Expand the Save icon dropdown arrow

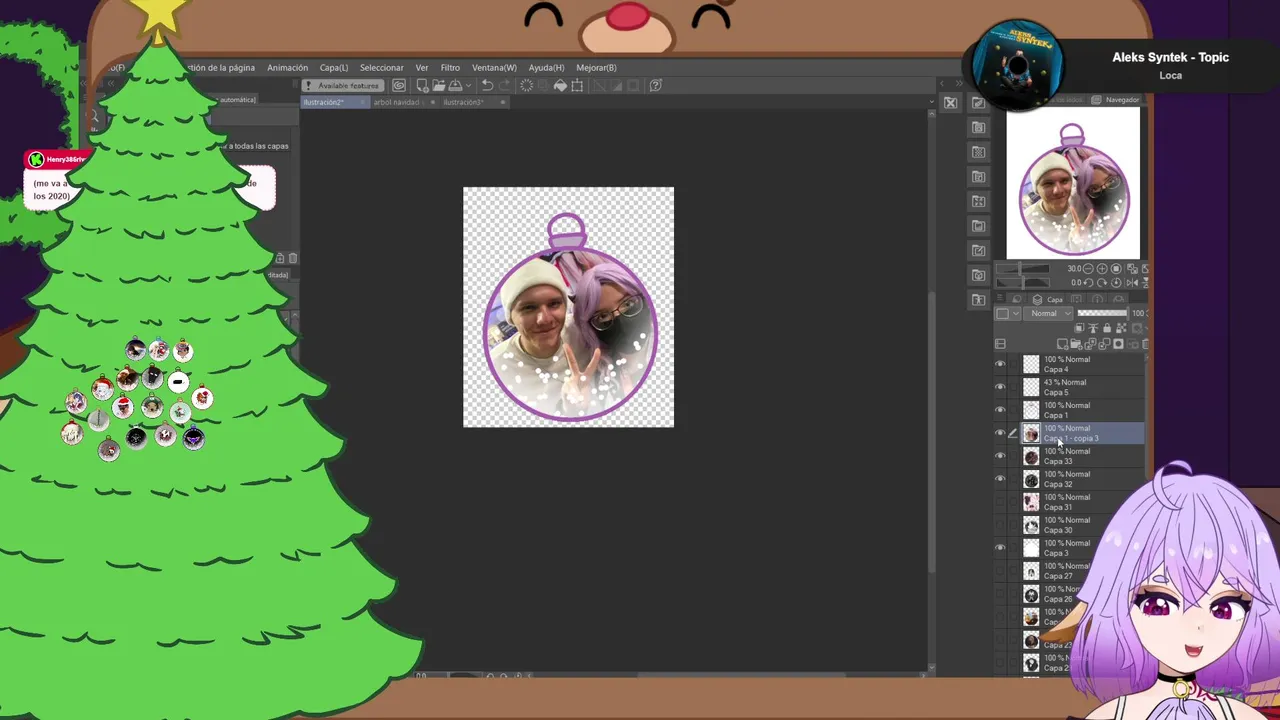point(468,86)
